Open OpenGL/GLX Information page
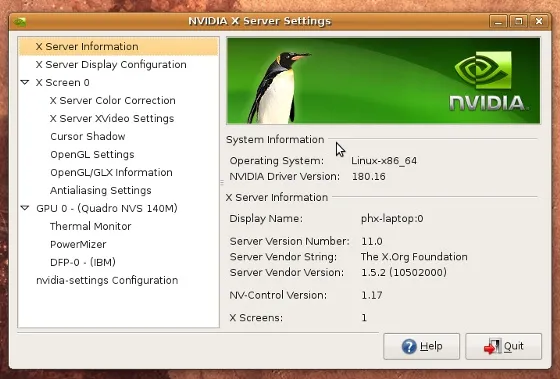This screenshot has width=560, height=379. pos(111,173)
